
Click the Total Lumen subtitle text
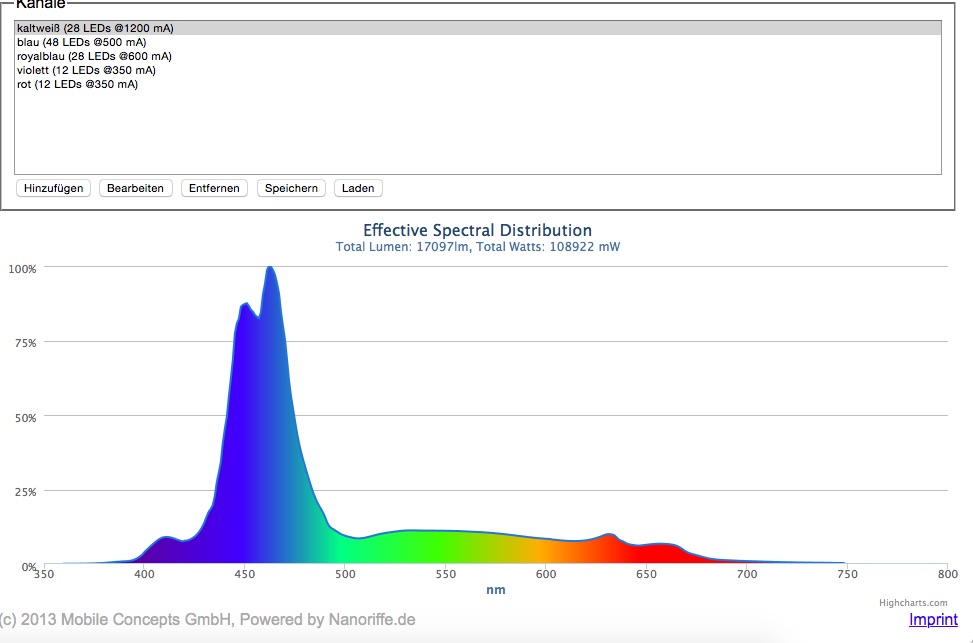coord(477,247)
